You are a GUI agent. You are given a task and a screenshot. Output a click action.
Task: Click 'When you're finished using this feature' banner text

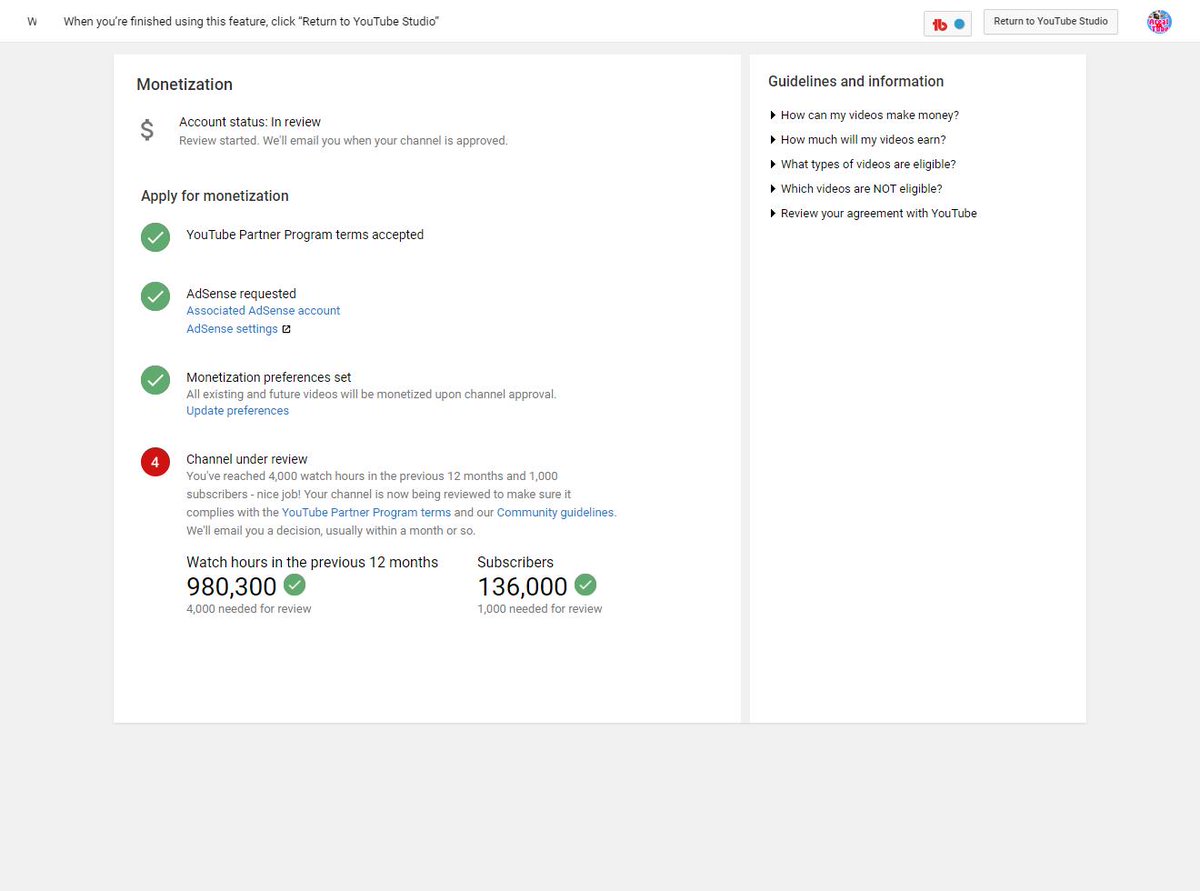(x=251, y=22)
